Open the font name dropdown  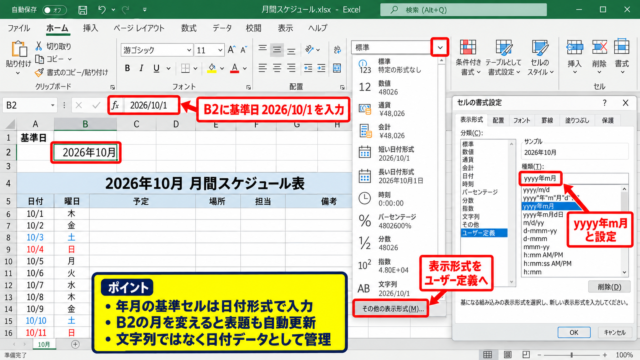pos(189,50)
